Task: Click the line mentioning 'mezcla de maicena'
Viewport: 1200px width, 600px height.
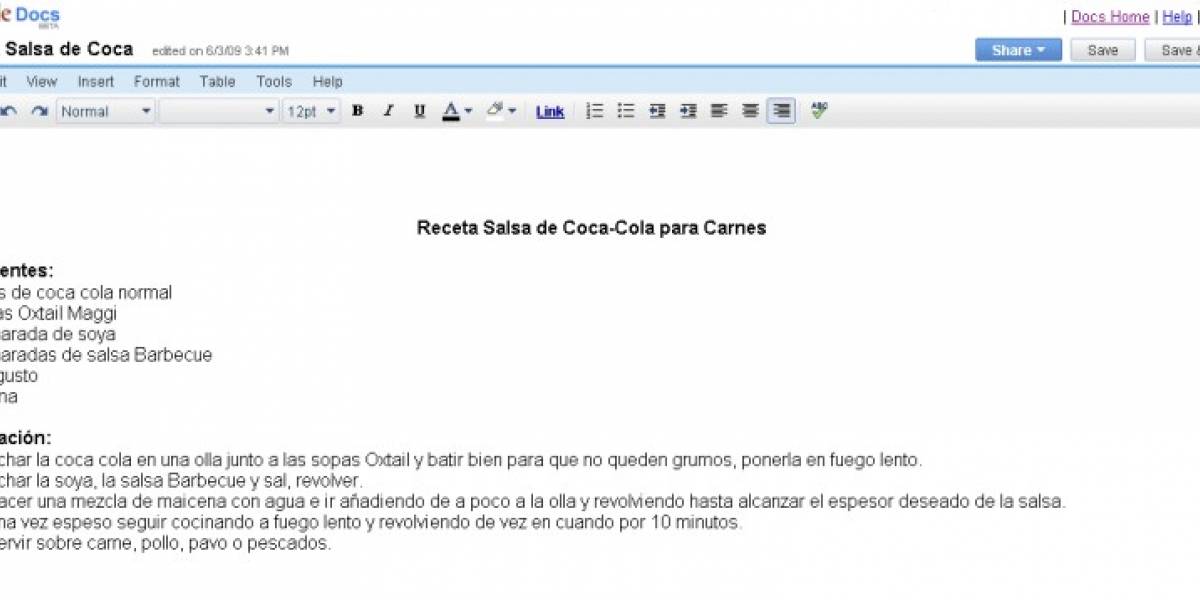Action: tap(533, 502)
